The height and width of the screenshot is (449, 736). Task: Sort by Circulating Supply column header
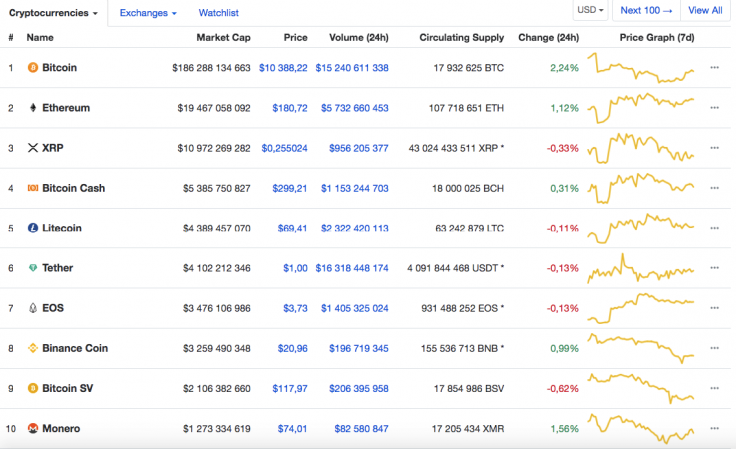(x=461, y=38)
